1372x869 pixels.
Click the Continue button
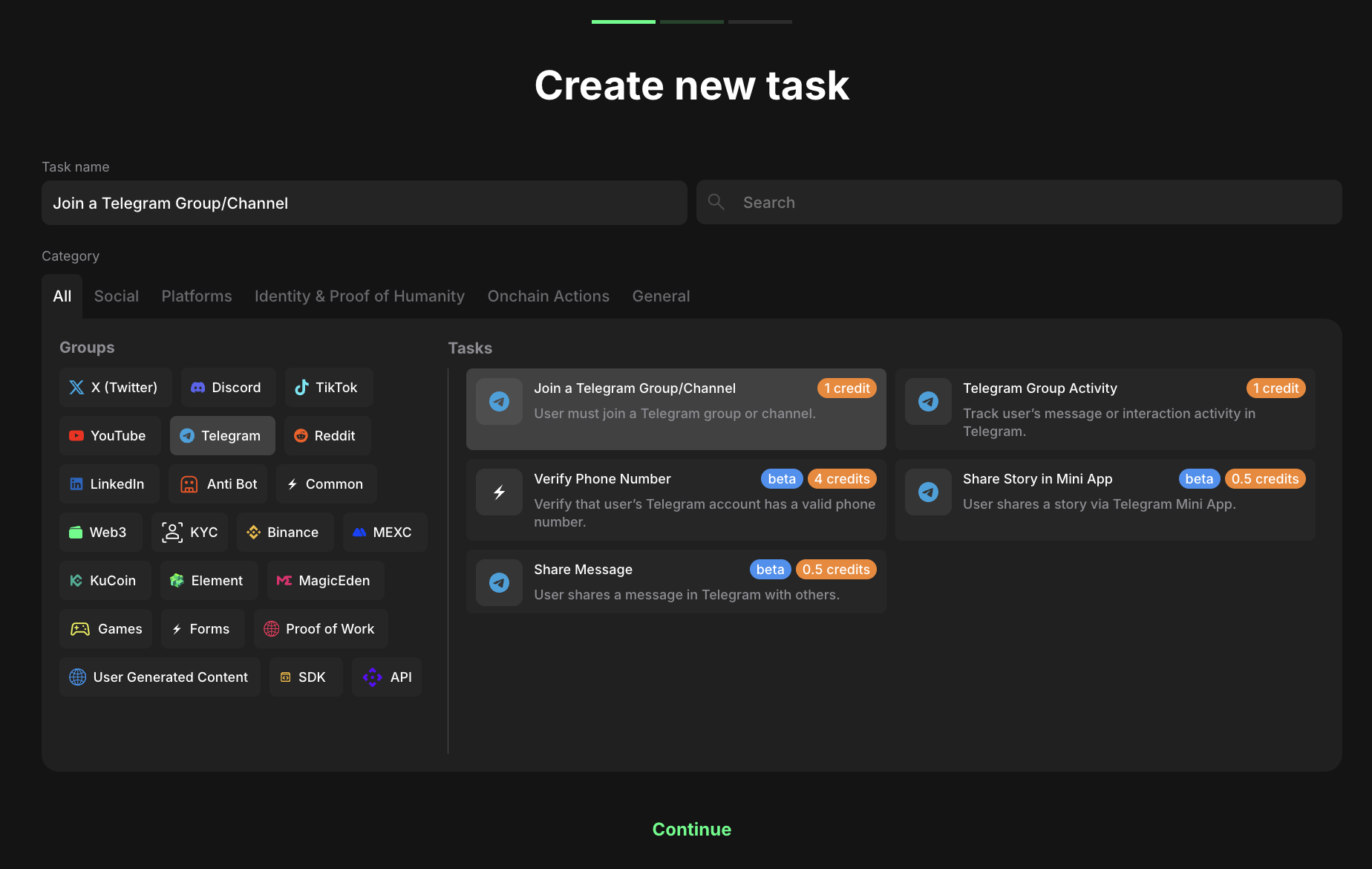[692, 830]
